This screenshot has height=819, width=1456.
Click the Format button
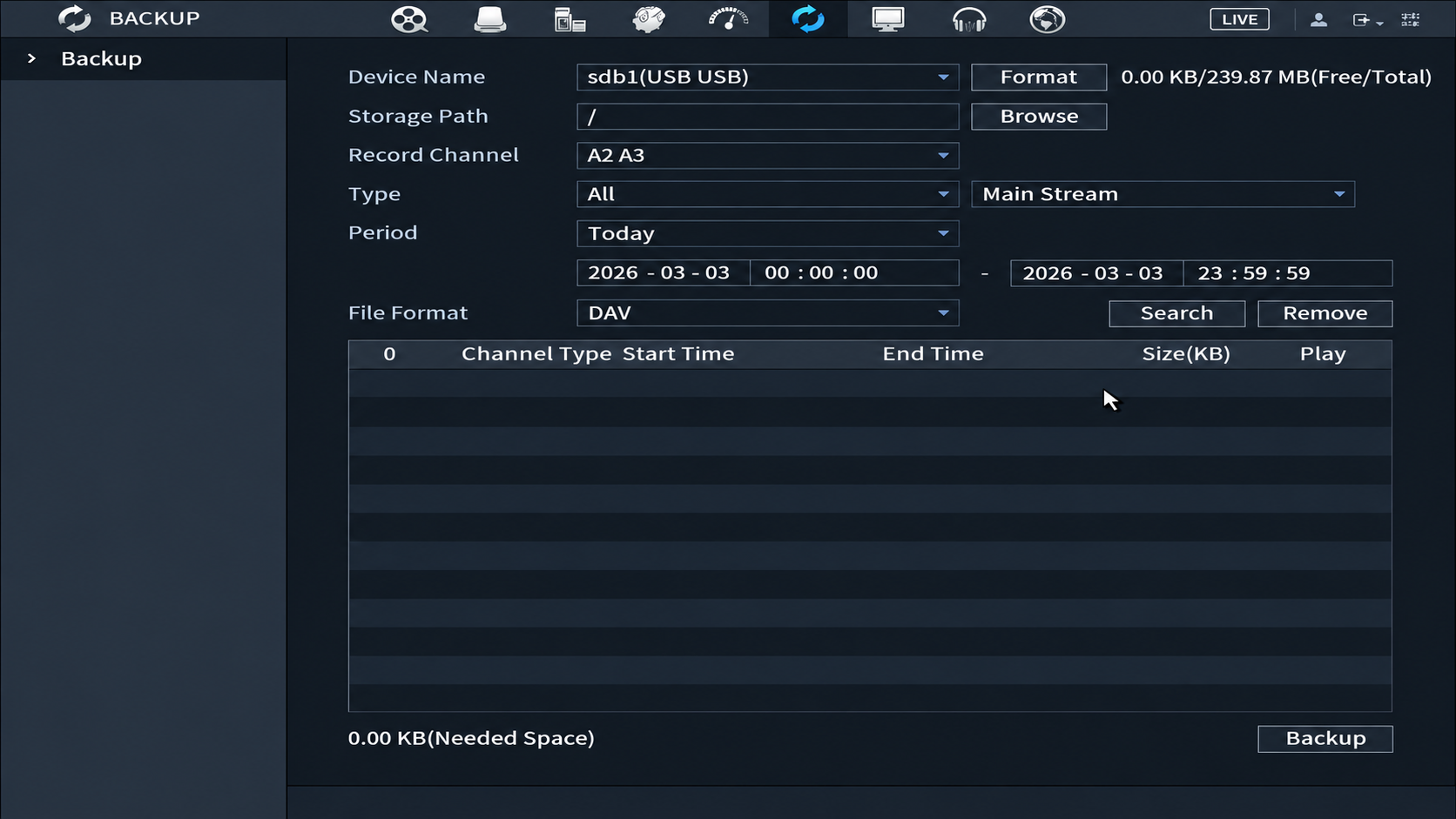(x=1039, y=77)
